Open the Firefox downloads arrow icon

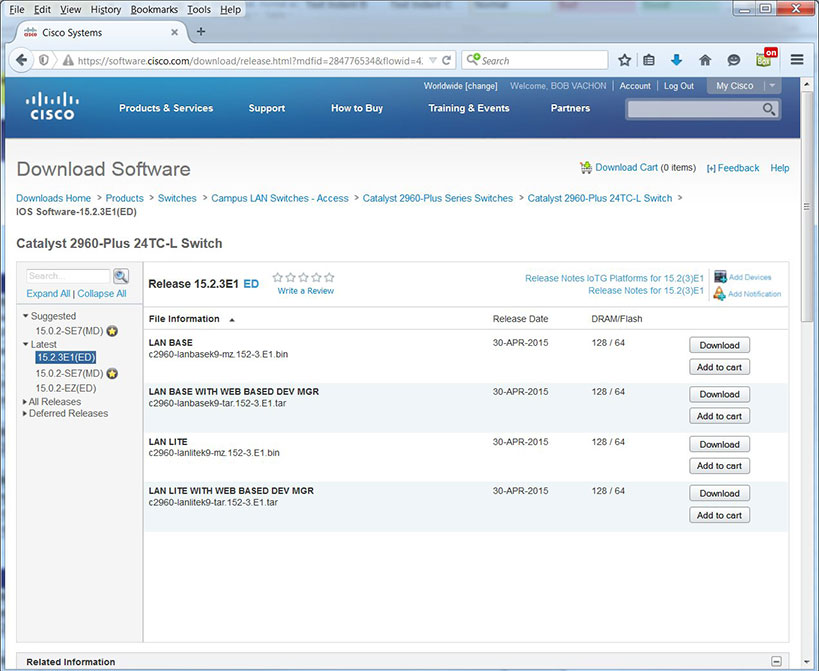coord(677,60)
